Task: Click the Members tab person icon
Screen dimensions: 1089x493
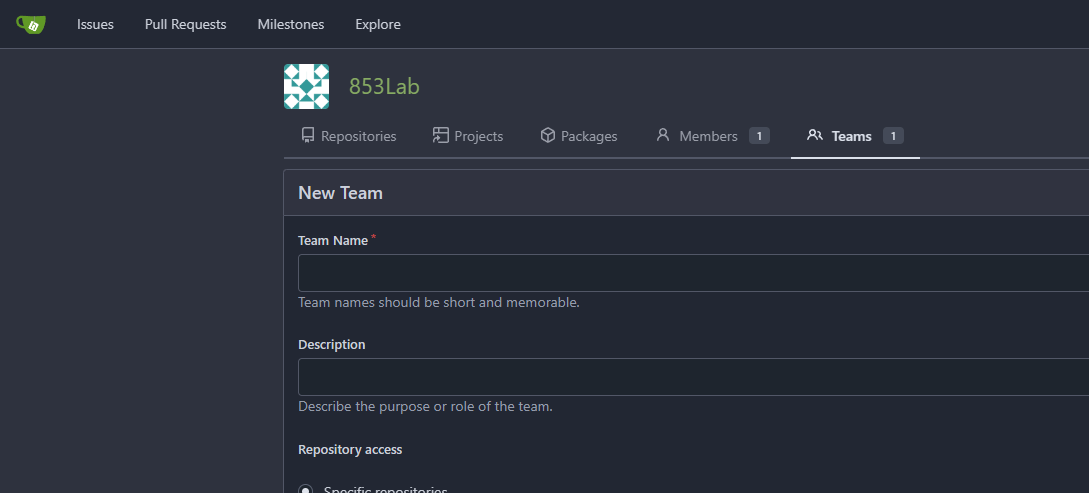Action: tap(662, 136)
